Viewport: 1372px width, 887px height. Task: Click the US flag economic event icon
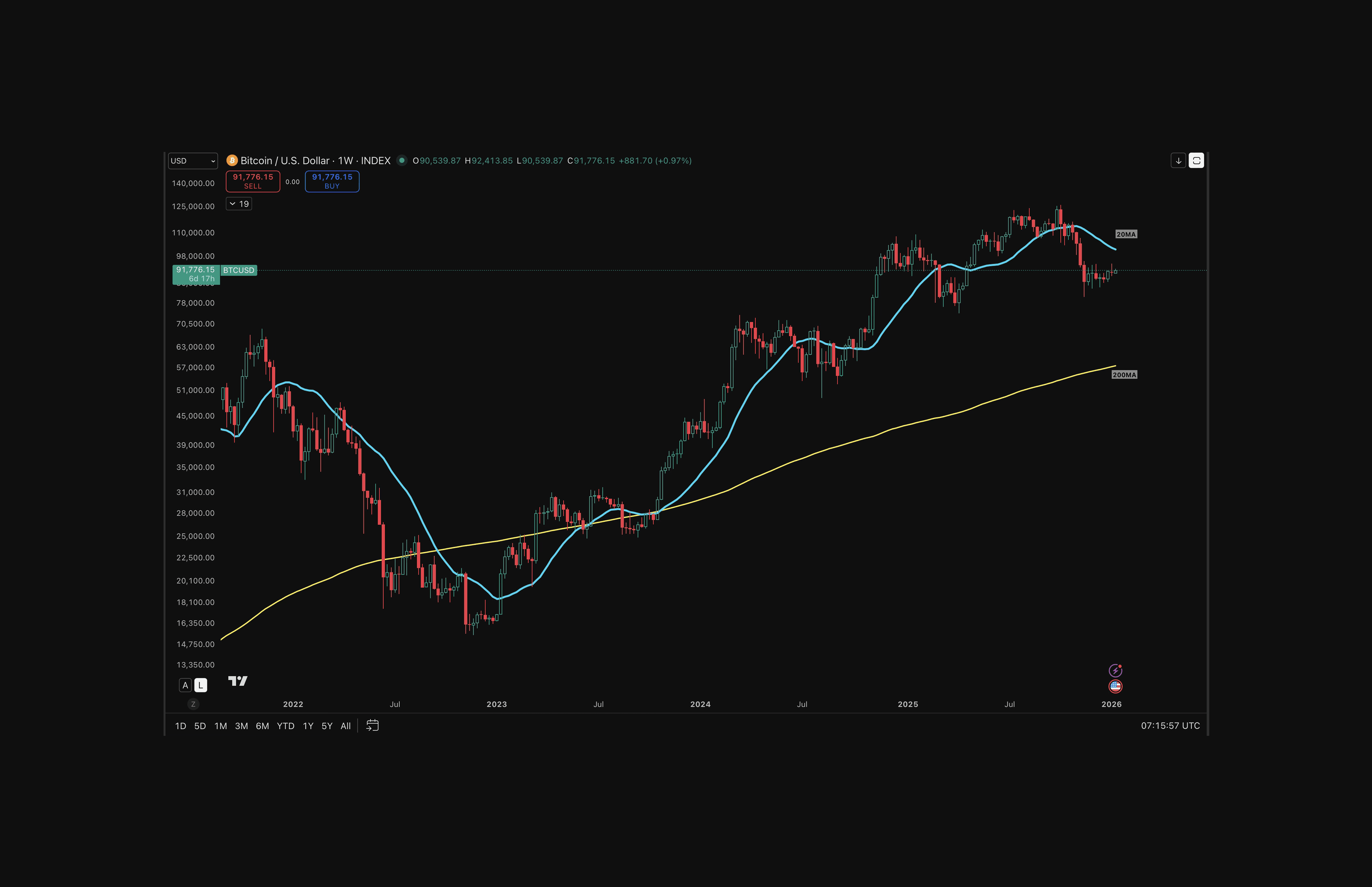coord(1115,686)
